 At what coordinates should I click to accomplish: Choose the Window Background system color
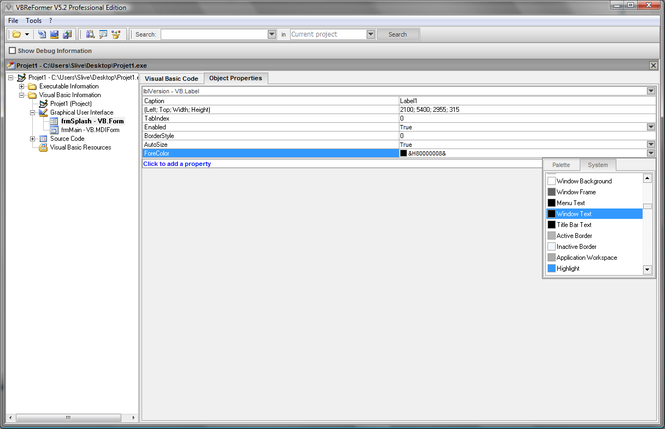[x=594, y=181]
